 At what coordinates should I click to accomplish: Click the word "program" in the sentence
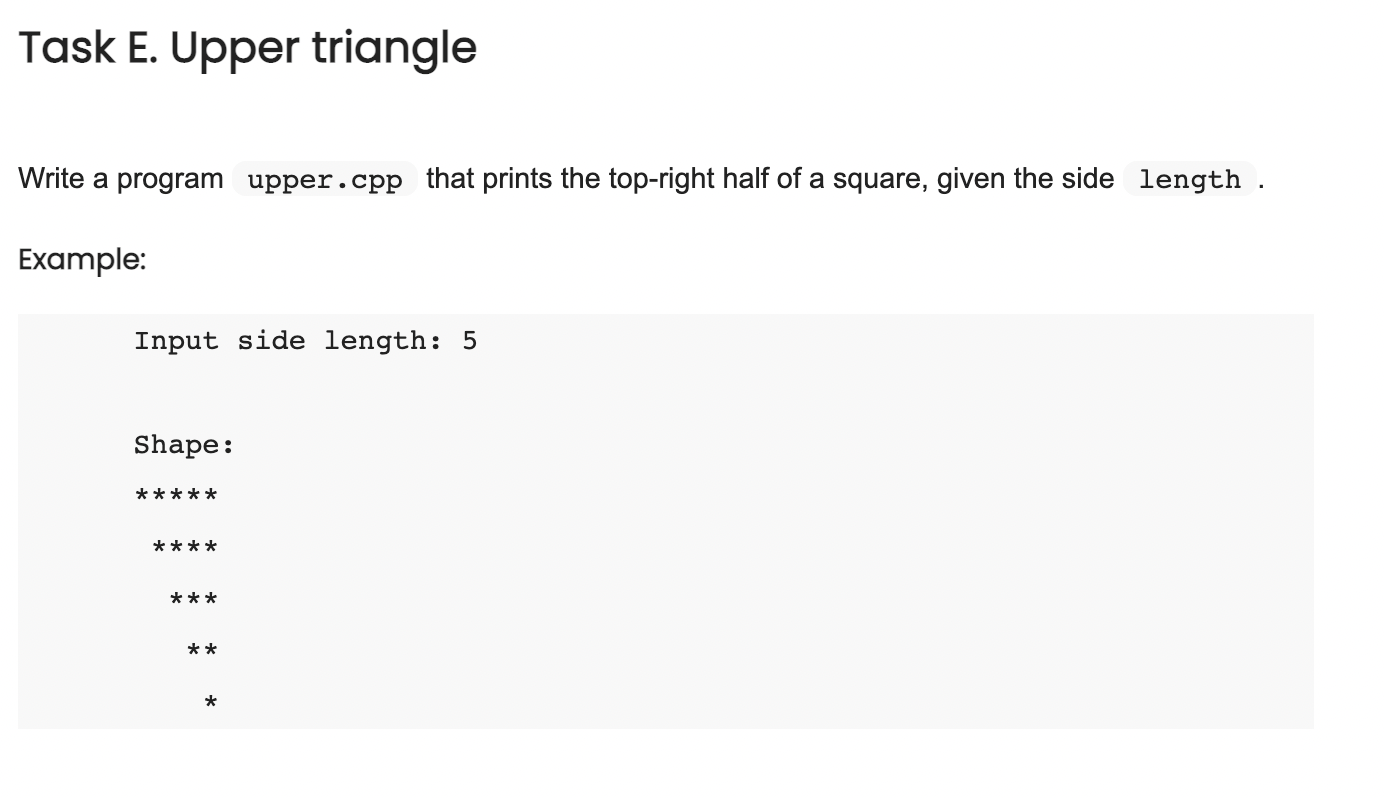[x=170, y=181]
